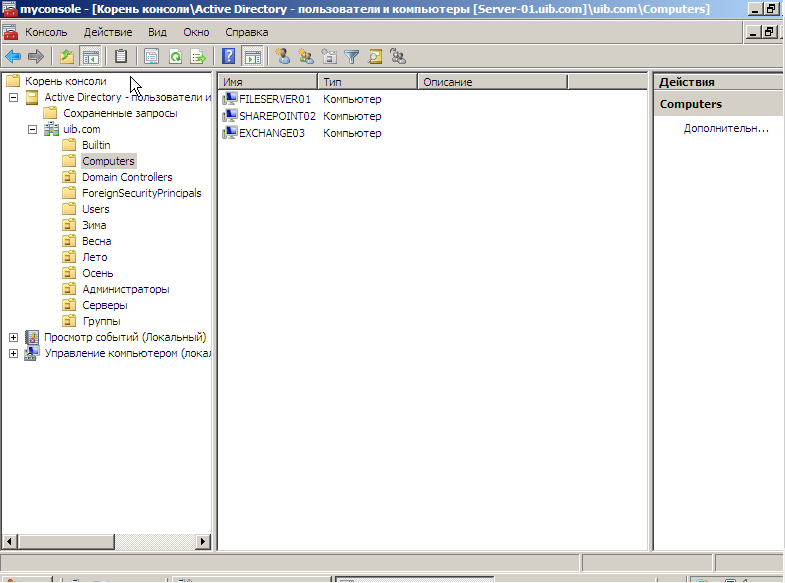The height and width of the screenshot is (583, 785).
Task: Select the Сохраненные запросы folder
Action: coord(120,113)
